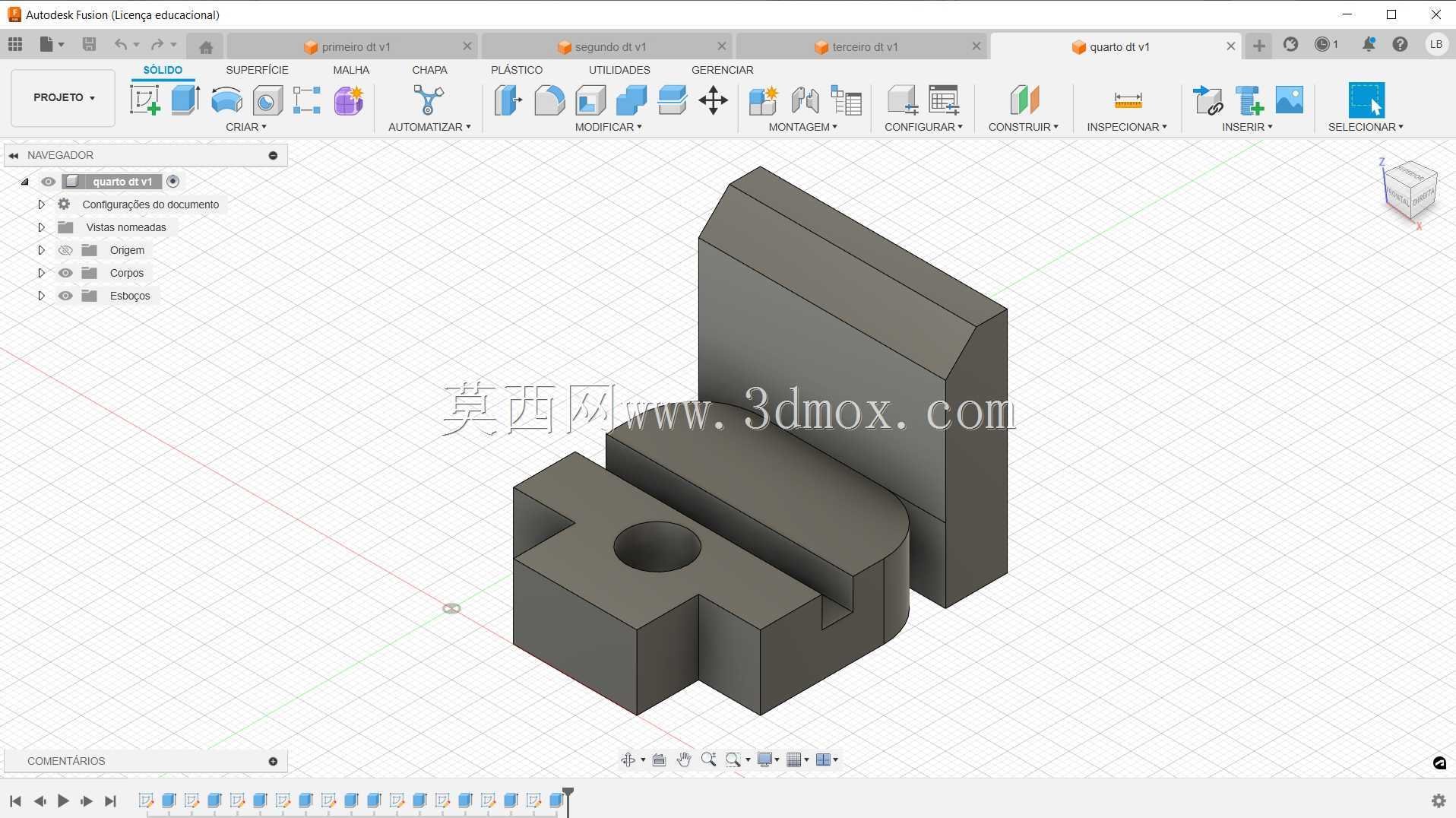This screenshot has height=818, width=1456.
Task: Select the Extrude tool
Action: (x=185, y=100)
